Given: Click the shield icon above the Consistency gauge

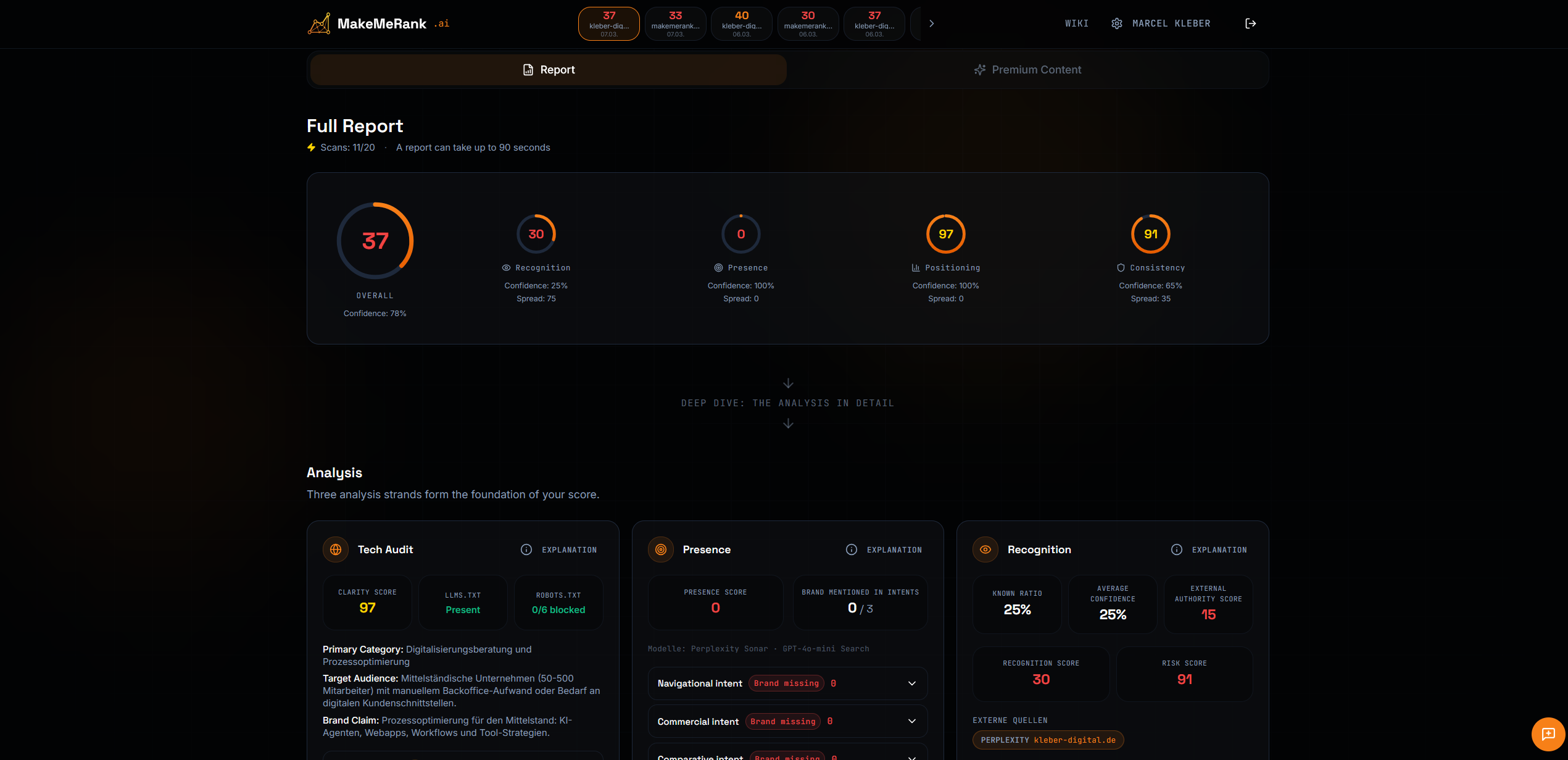Looking at the screenshot, I should tap(1120, 267).
